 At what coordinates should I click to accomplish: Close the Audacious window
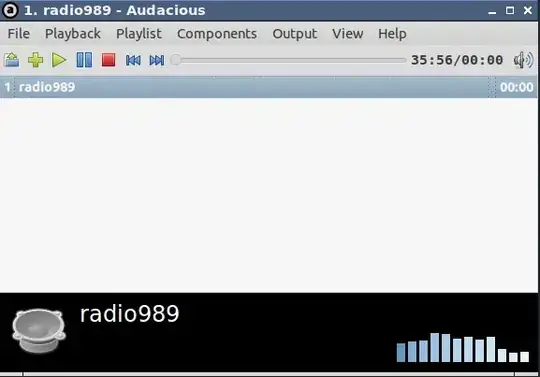(528, 10)
